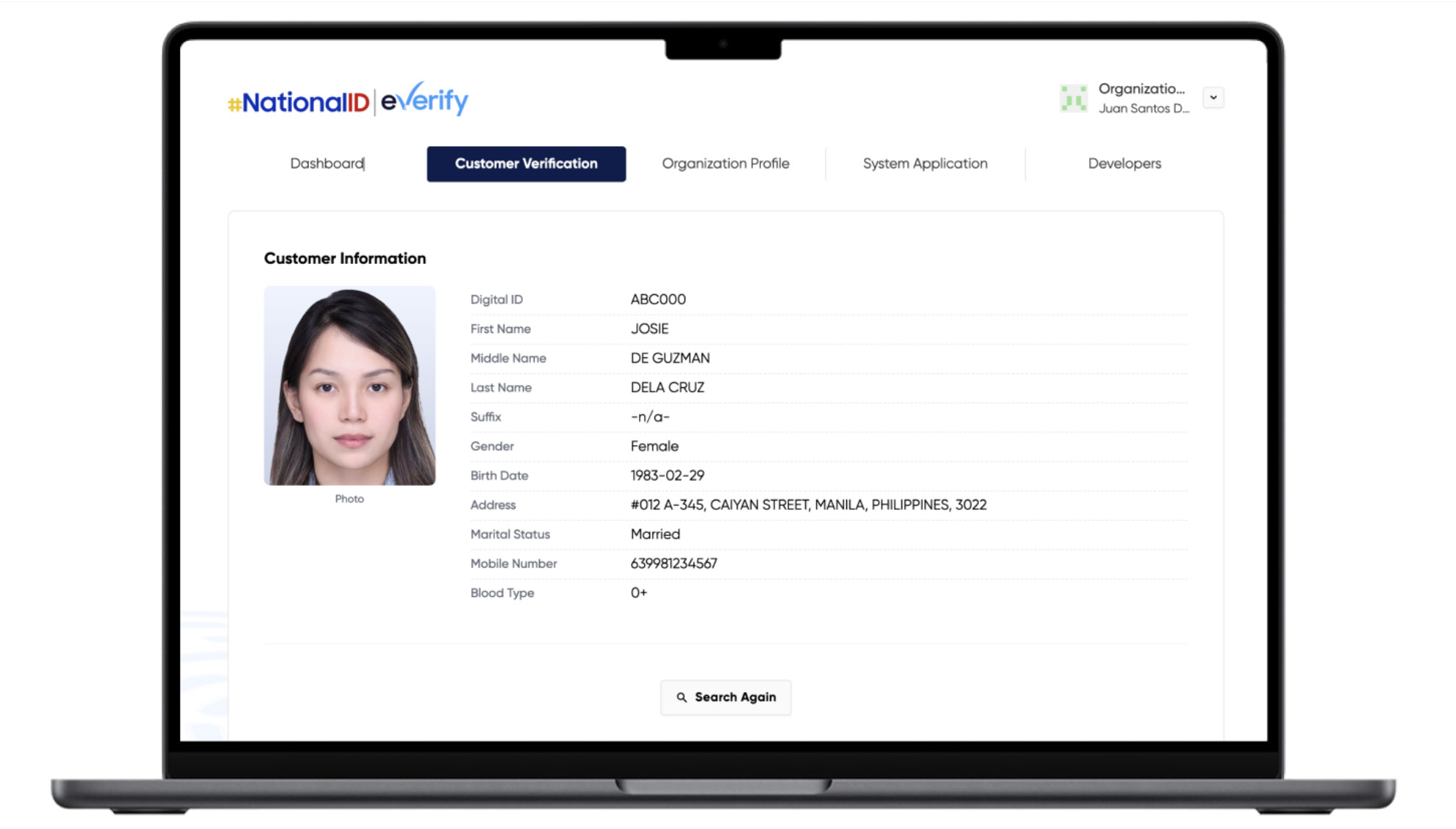
Task: Open the account options chevron dropdown
Action: pyautogui.click(x=1213, y=97)
